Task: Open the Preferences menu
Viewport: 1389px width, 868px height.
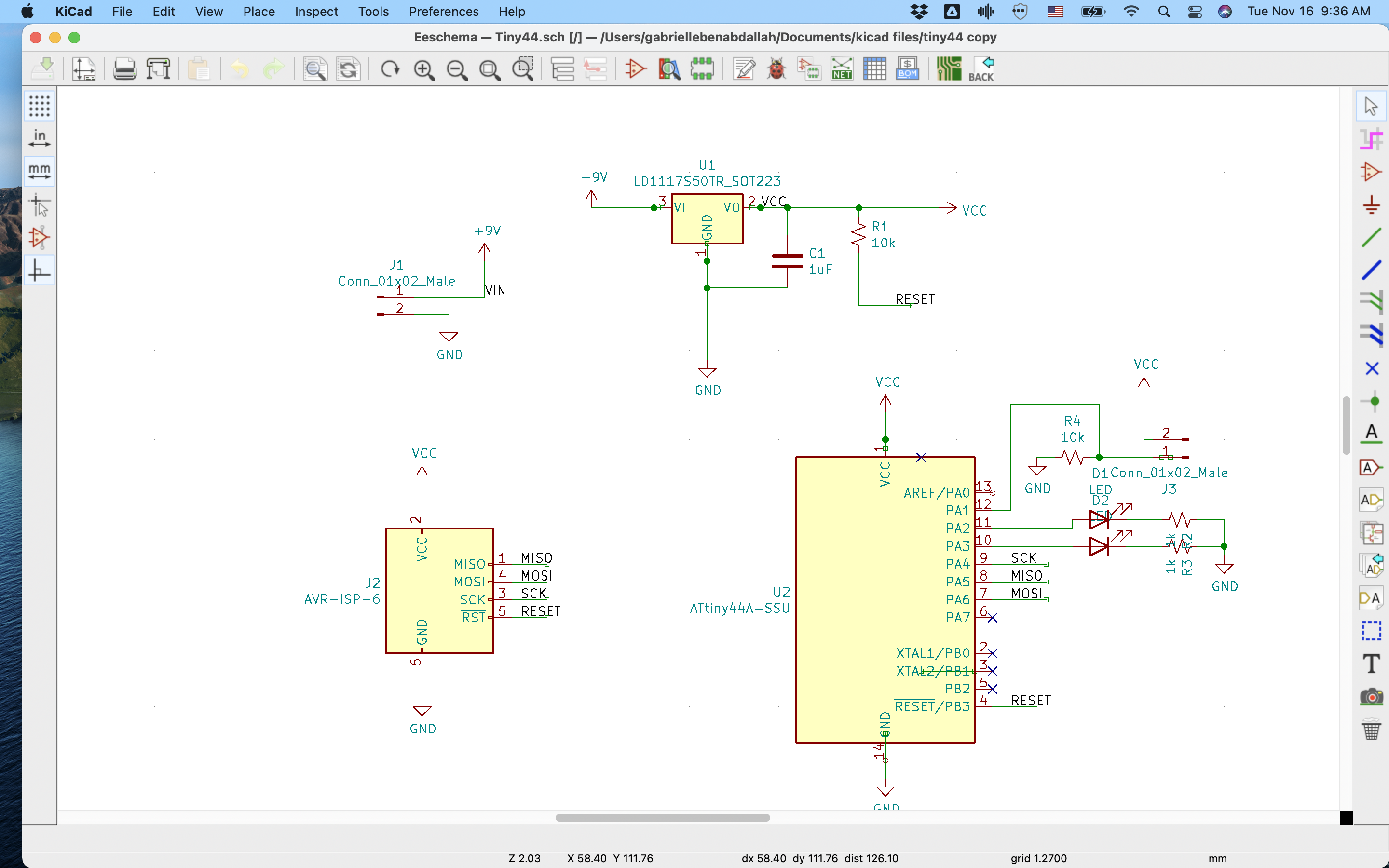Action: click(x=443, y=12)
